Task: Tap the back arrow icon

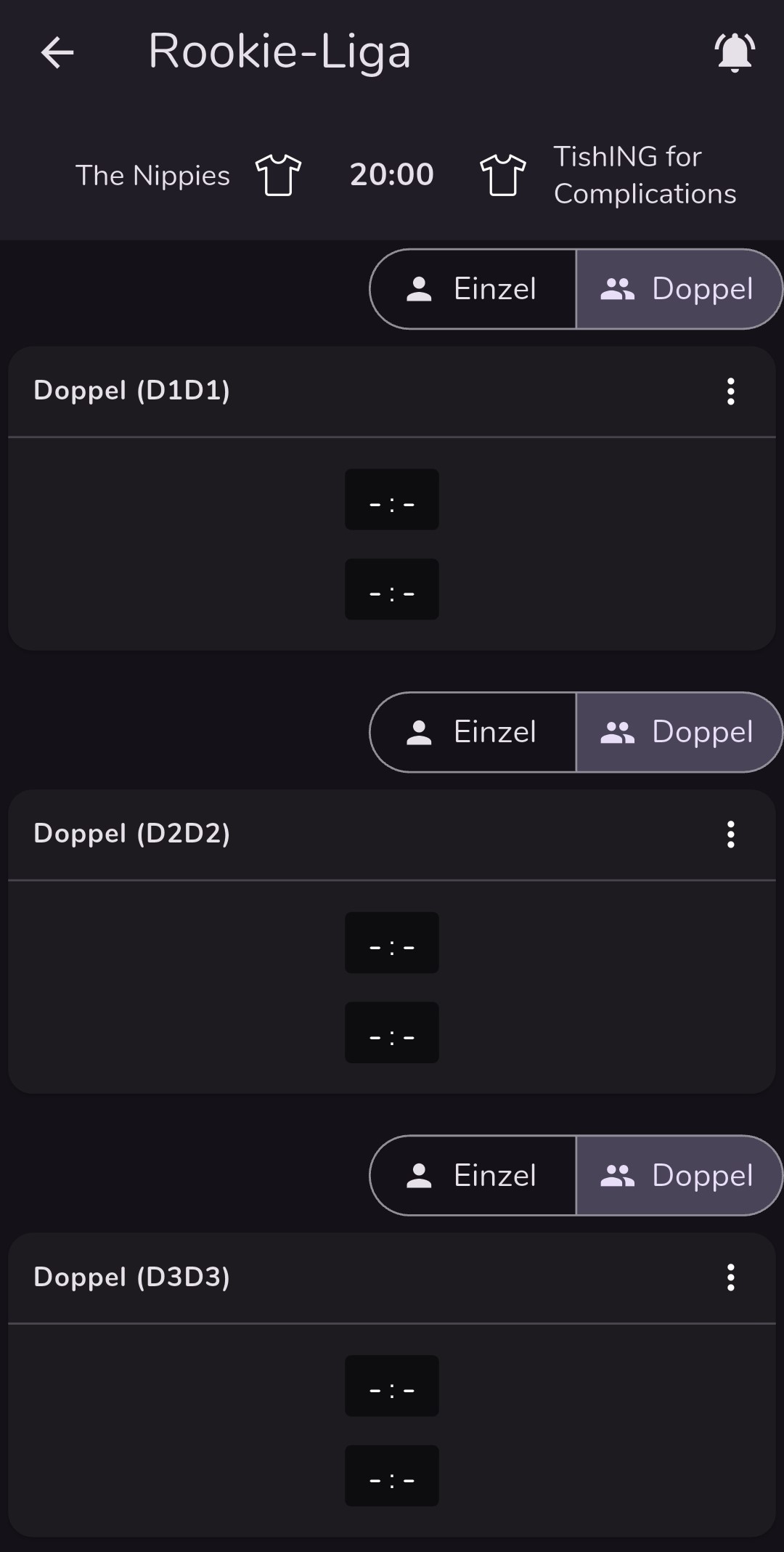Action: pyautogui.click(x=57, y=52)
